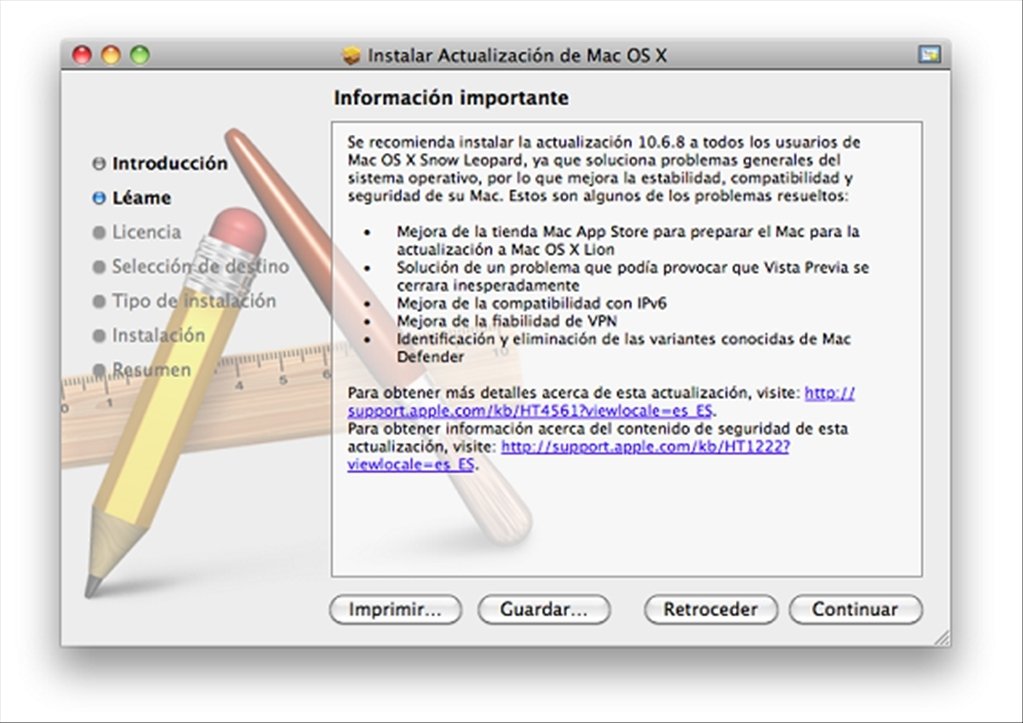Click the "Información importante" heading
1023x723 pixels.
point(451,98)
